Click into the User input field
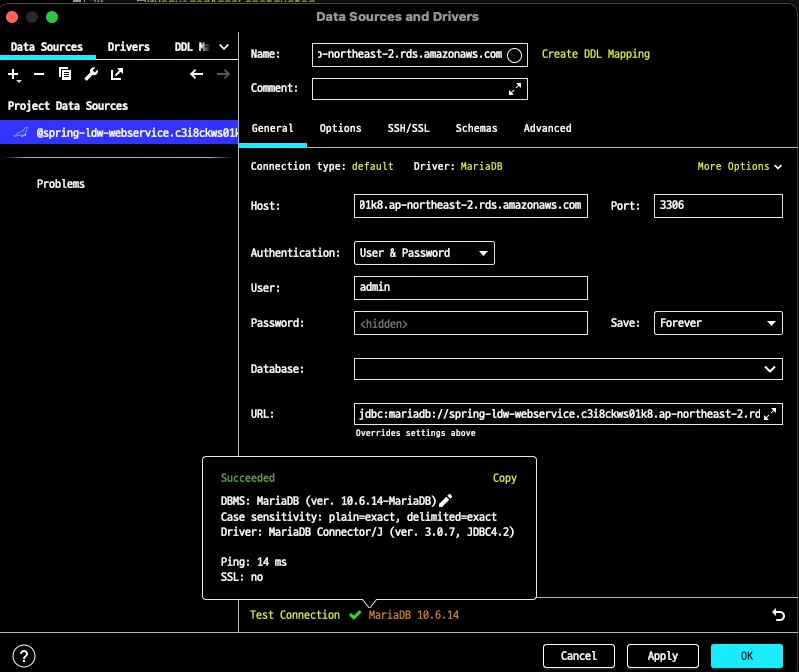Viewport: 799px width, 672px height. (x=470, y=288)
